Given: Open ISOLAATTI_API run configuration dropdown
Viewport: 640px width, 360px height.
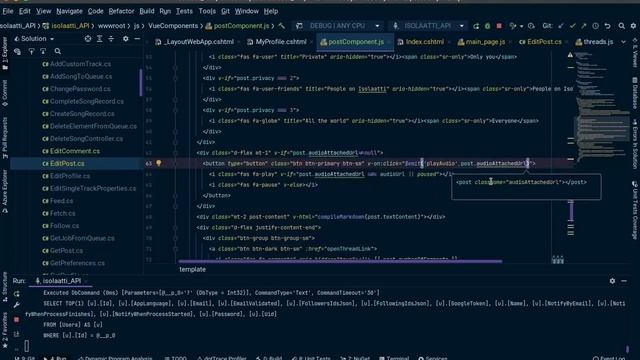Looking at the screenshot, I should tap(428, 26).
